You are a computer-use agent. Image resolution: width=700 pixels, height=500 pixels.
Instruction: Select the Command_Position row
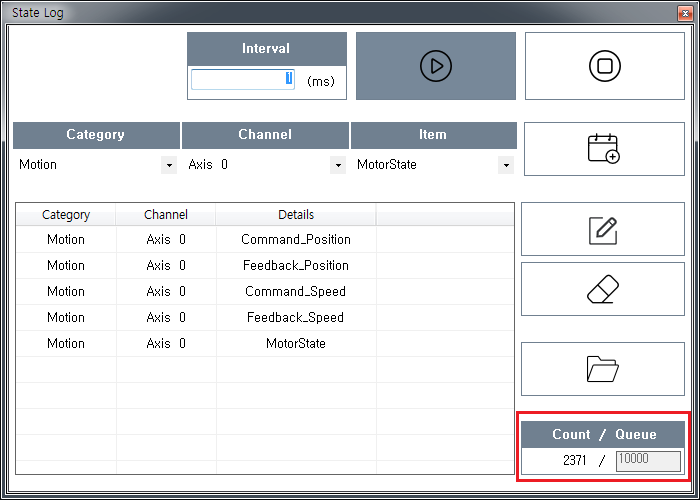(x=295, y=240)
